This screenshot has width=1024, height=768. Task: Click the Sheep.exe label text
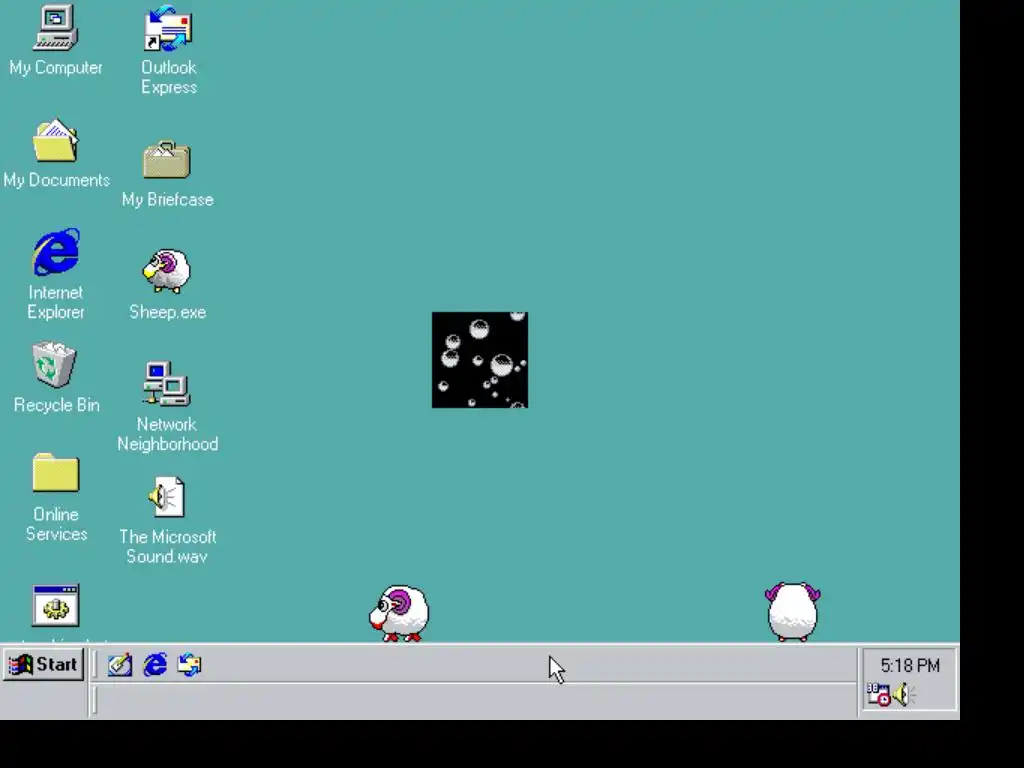(x=168, y=312)
